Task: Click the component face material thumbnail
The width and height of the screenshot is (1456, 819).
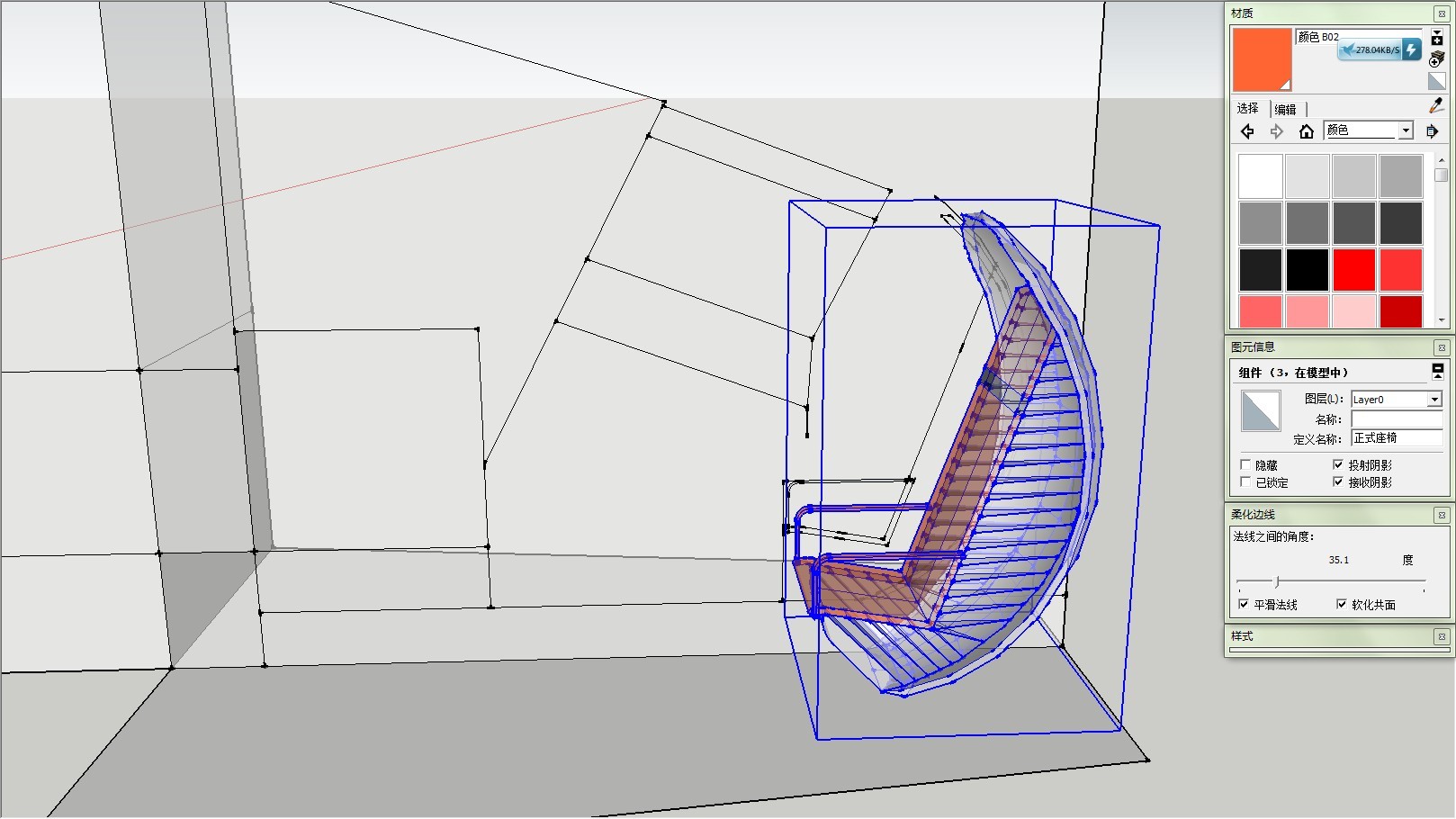Action: [x=1261, y=411]
